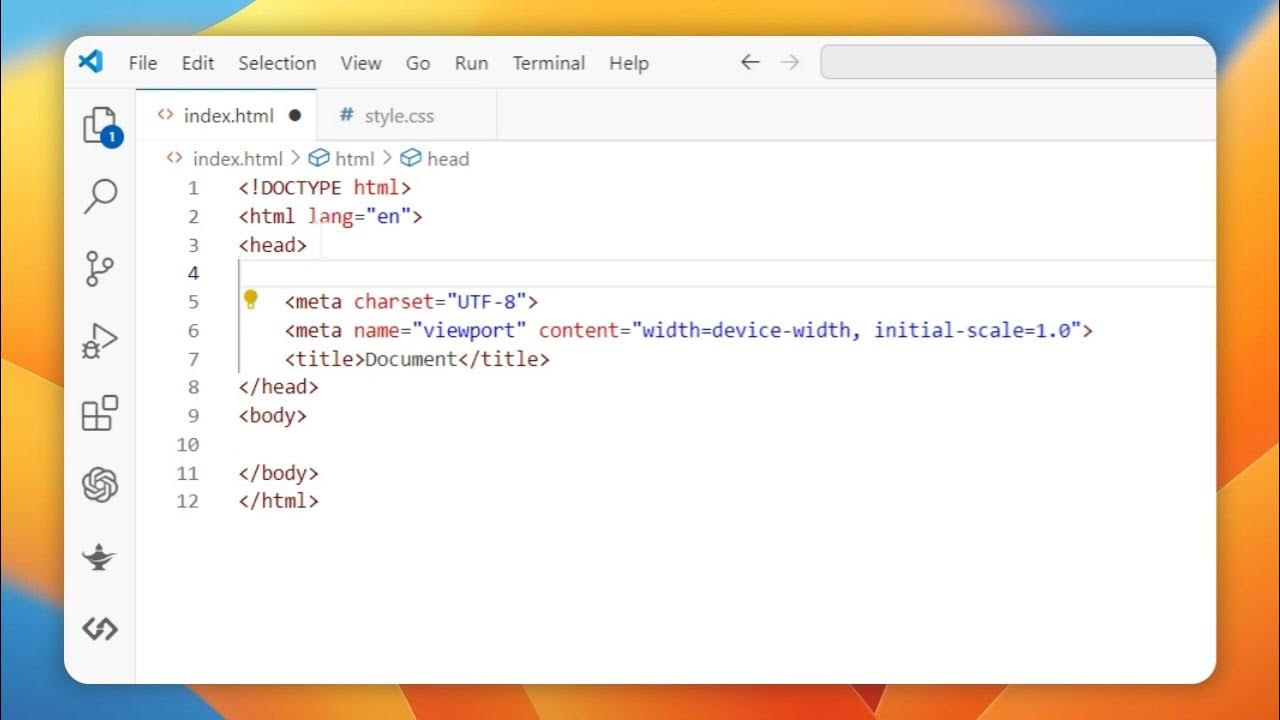Open the Selection menu
This screenshot has width=1280, height=720.
point(277,63)
